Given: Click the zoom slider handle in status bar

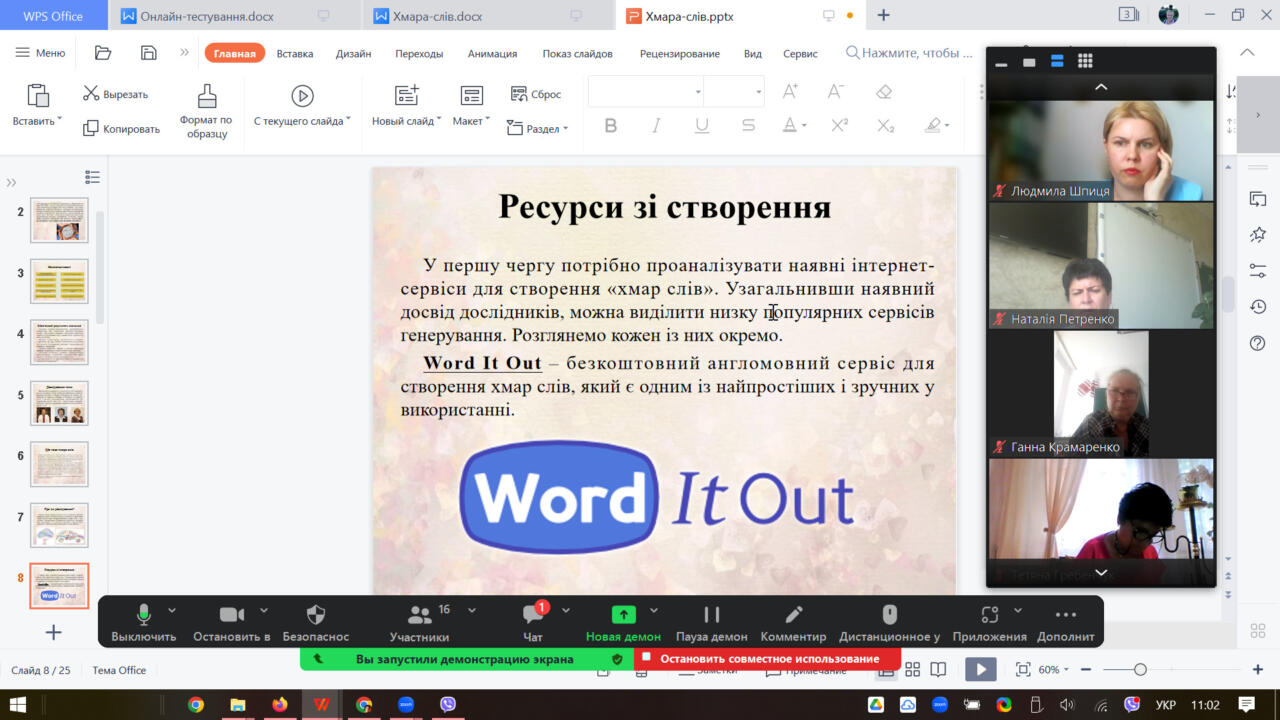Looking at the screenshot, I should (1140, 669).
